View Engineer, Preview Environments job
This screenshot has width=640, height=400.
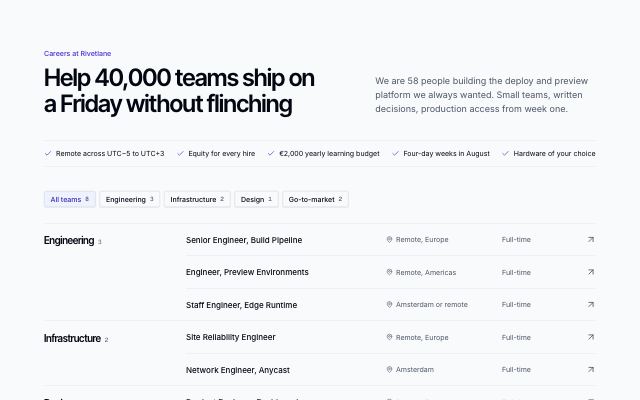click(x=247, y=272)
